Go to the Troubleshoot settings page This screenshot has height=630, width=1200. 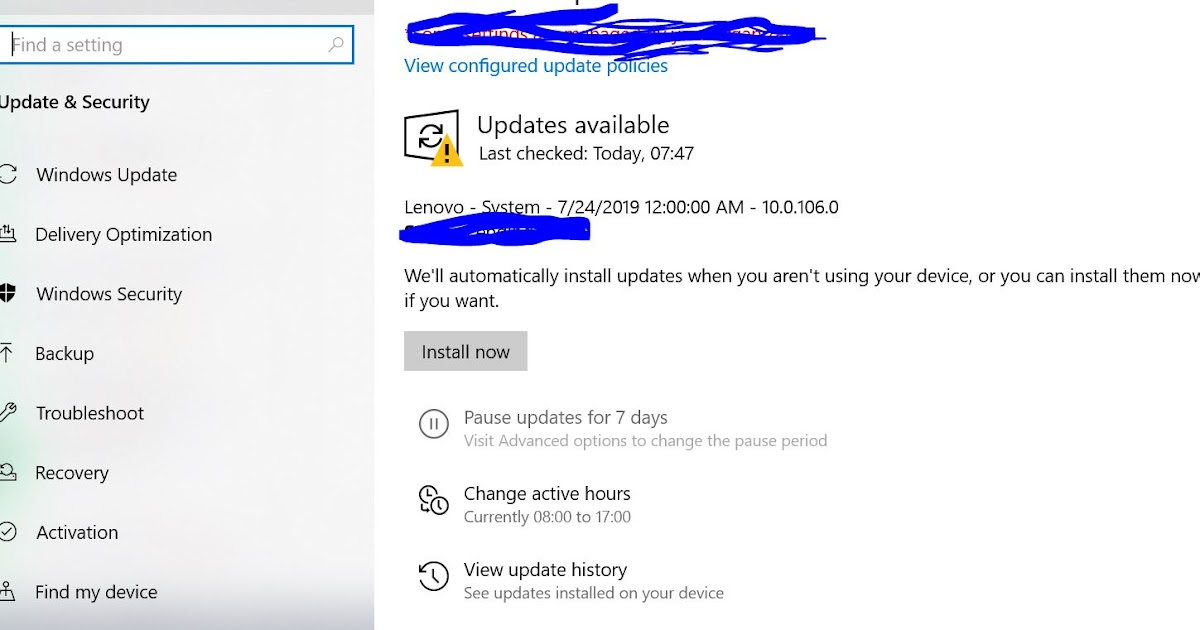[x=90, y=413]
